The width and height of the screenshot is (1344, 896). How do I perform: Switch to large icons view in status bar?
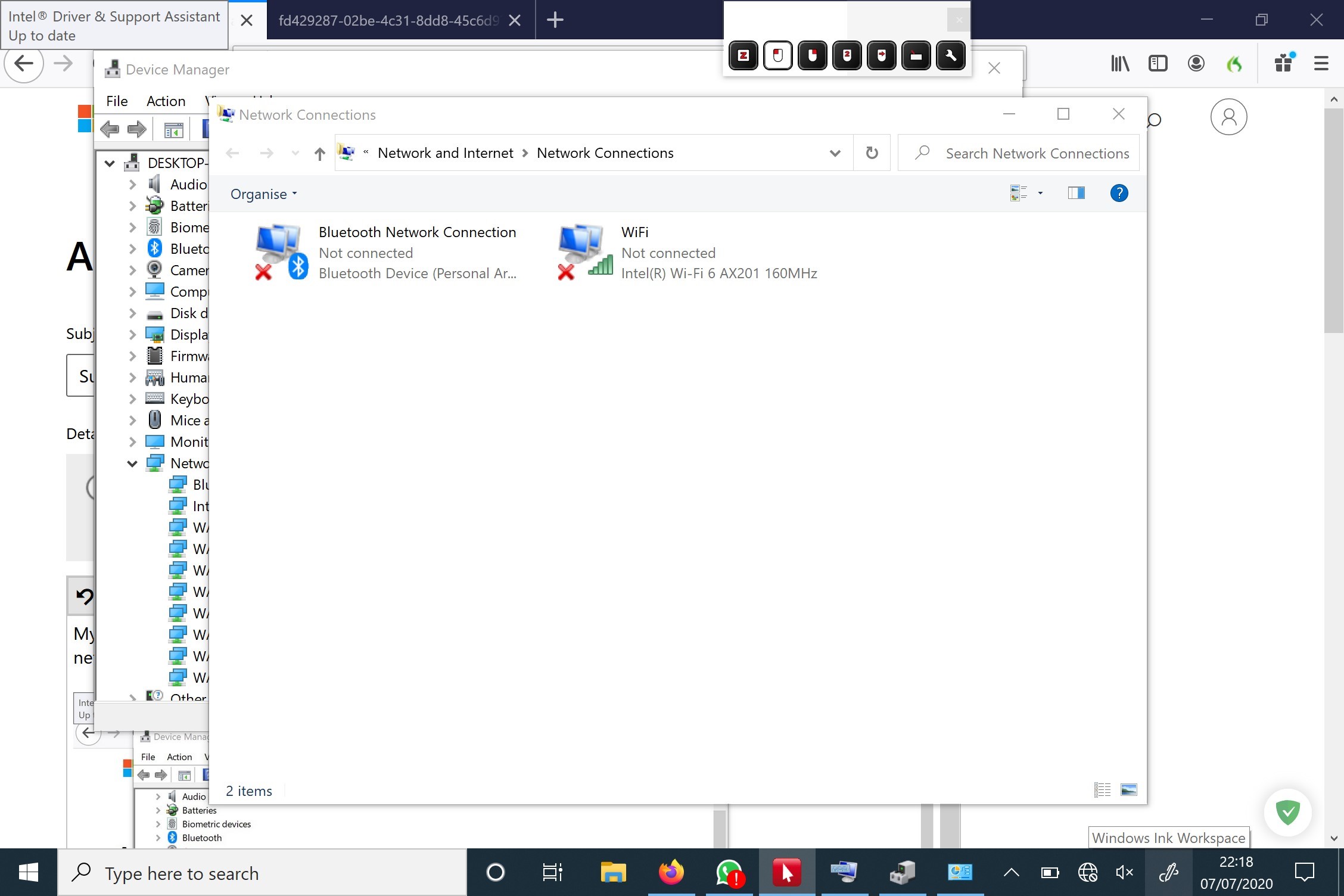[1128, 790]
